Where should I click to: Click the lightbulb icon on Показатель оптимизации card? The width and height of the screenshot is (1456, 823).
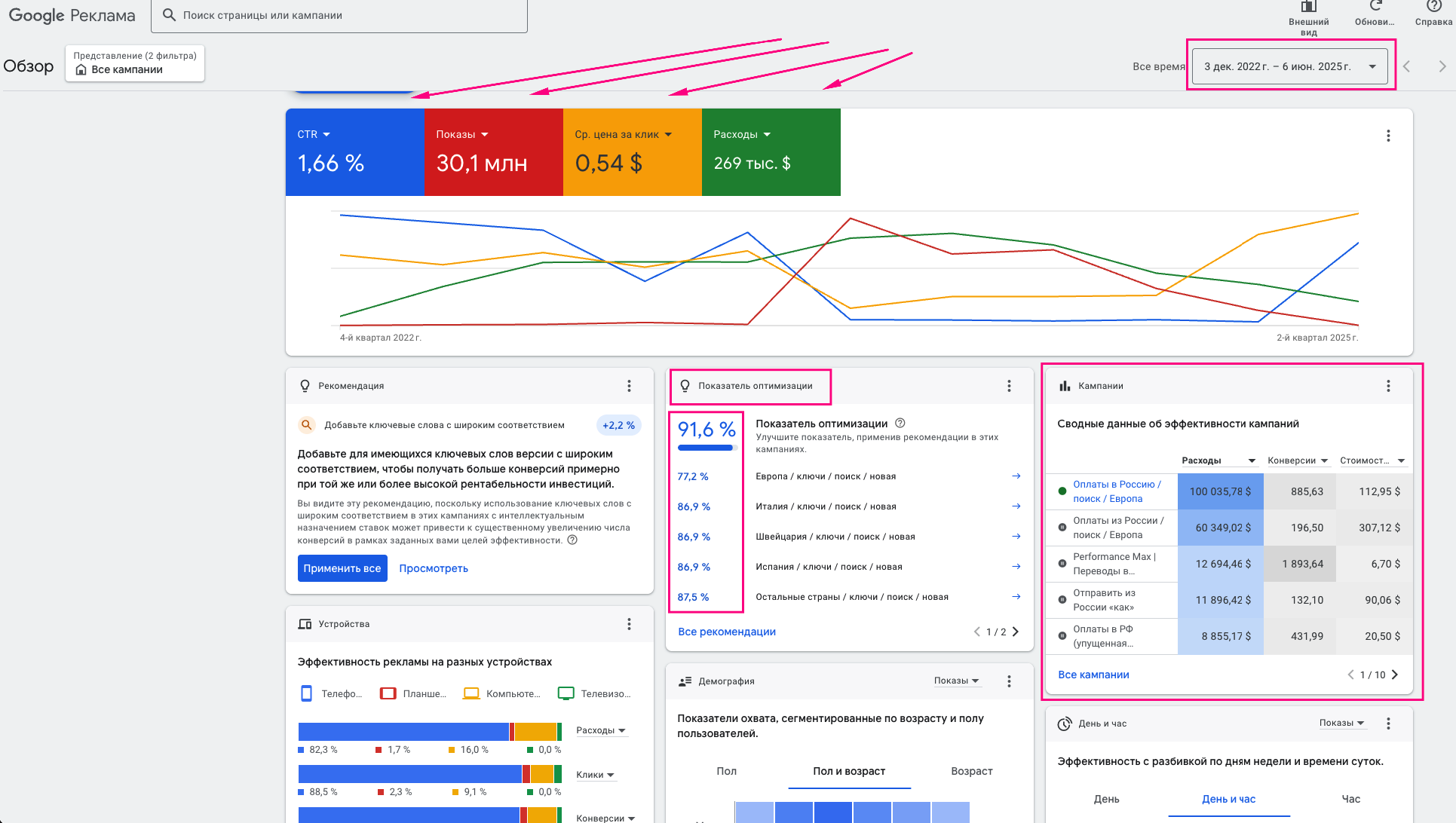(685, 385)
